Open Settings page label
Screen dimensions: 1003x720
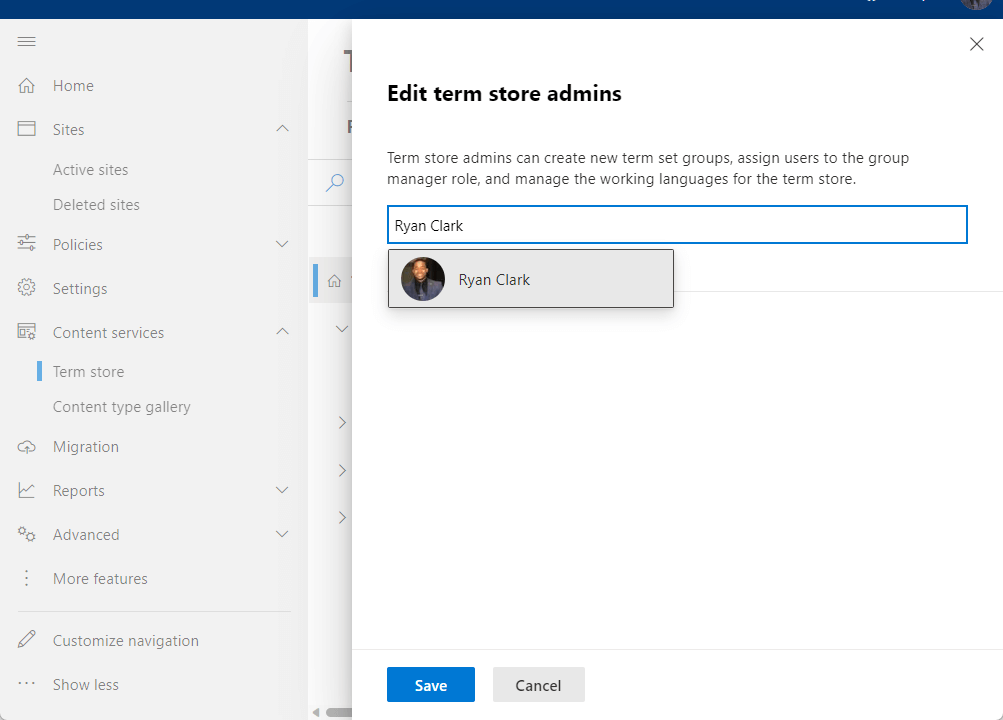pyautogui.click(x=80, y=289)
